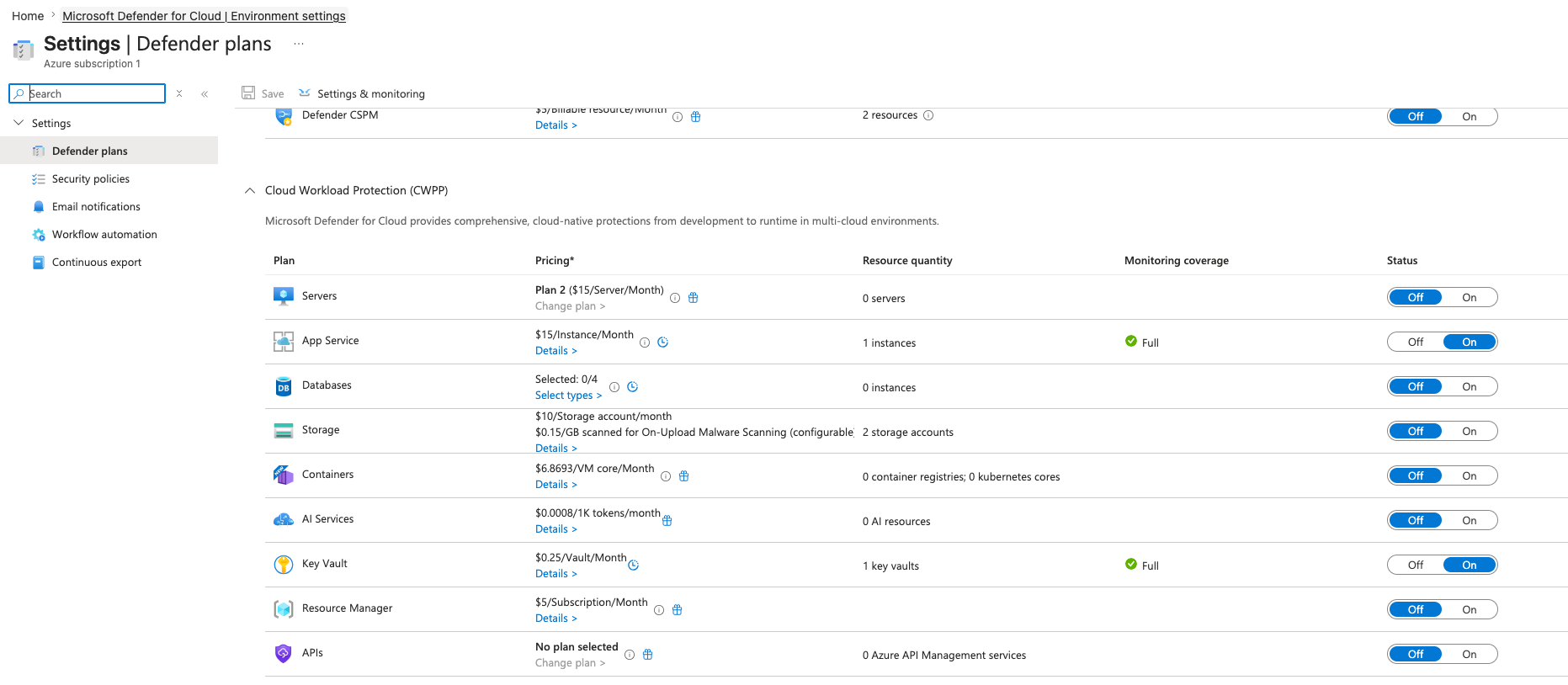Image resolution: width=1568 pixels, height=685 pixels.
Task: Click the Containers plan icon
Action: (x=284, y=475)
